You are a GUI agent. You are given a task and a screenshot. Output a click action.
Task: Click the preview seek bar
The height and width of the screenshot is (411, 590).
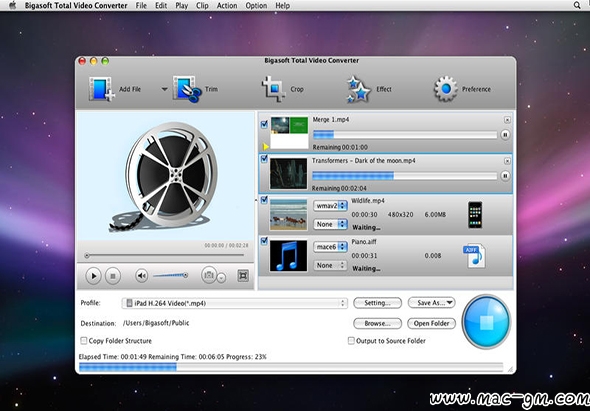[x=165, y=256]
